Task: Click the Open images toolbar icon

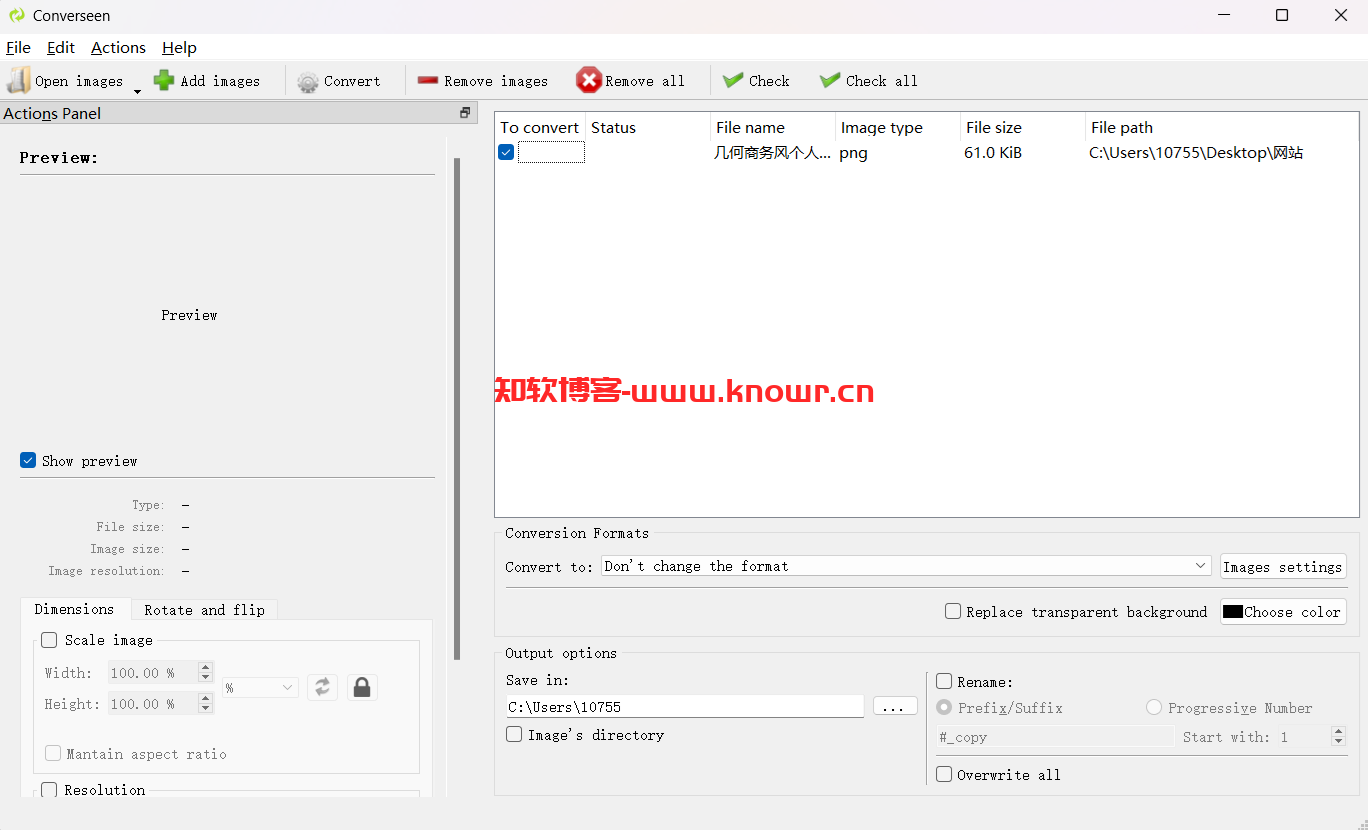Action: 19,81
